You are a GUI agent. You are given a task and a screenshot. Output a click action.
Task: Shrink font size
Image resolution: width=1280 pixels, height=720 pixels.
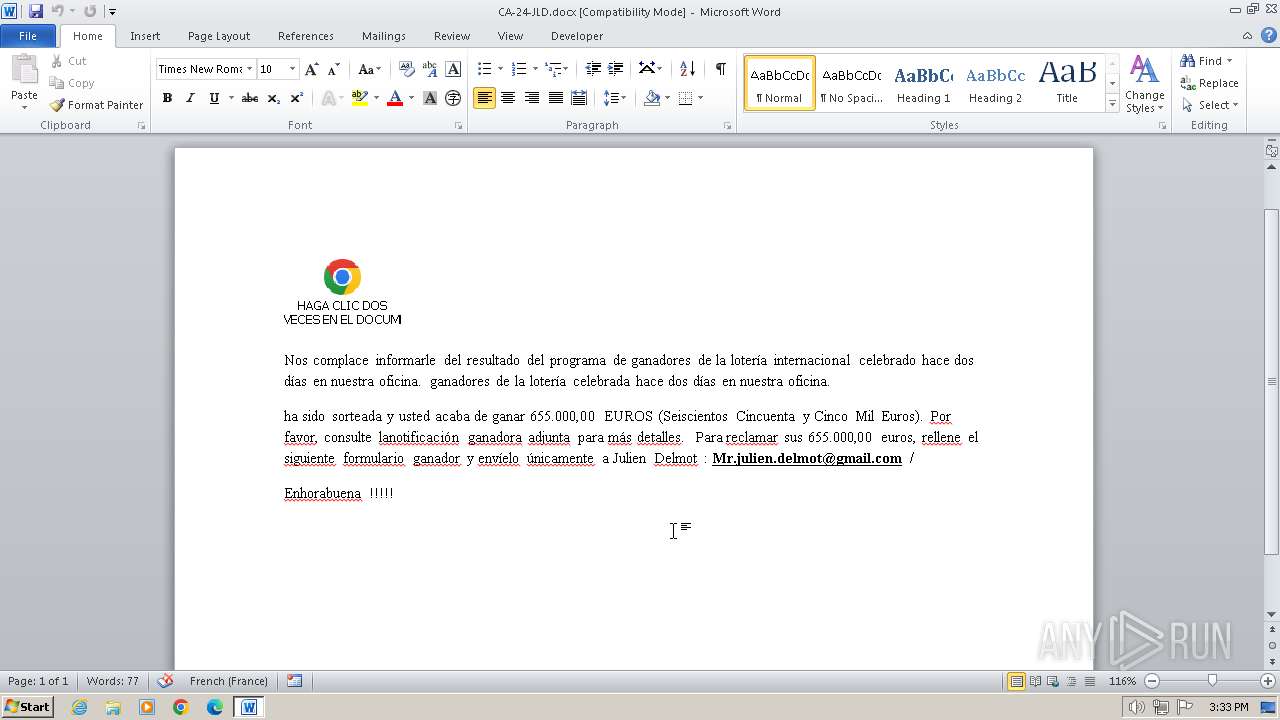point(334,69)
